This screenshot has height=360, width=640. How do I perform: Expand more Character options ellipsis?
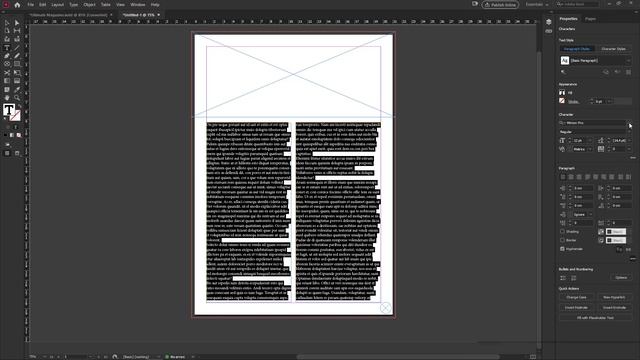[633, 158]
